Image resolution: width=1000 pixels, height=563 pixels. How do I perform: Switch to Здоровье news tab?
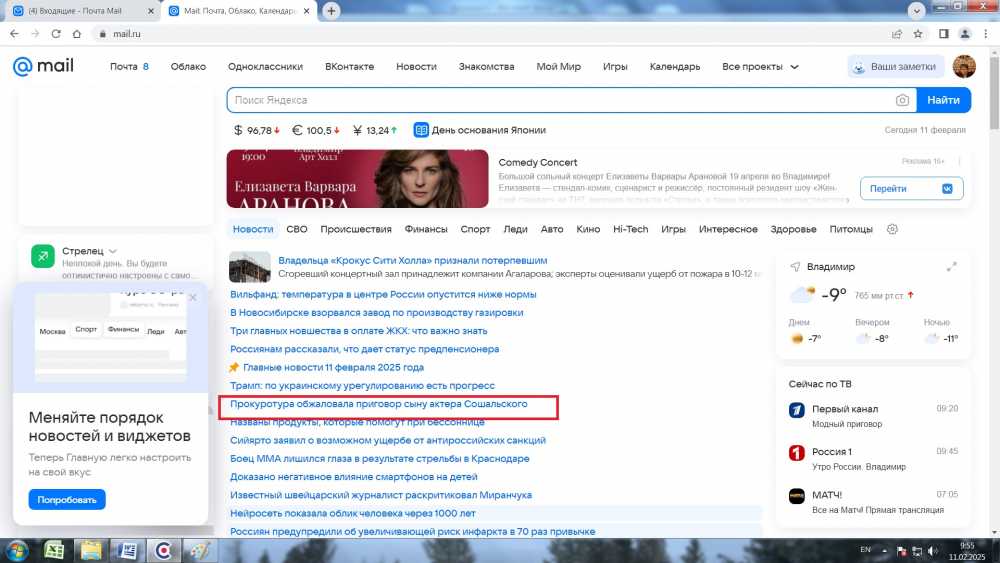coord(793,229)
